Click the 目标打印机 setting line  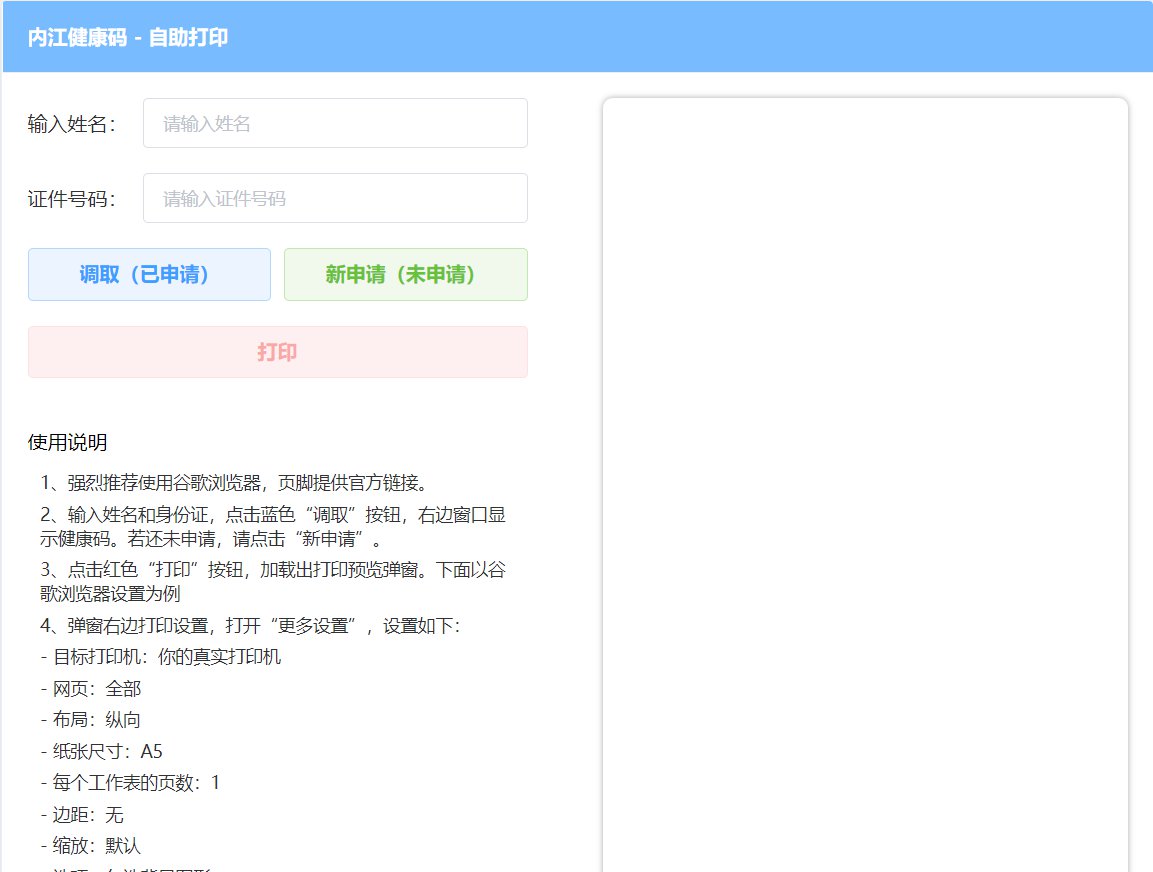coord(161,657)
